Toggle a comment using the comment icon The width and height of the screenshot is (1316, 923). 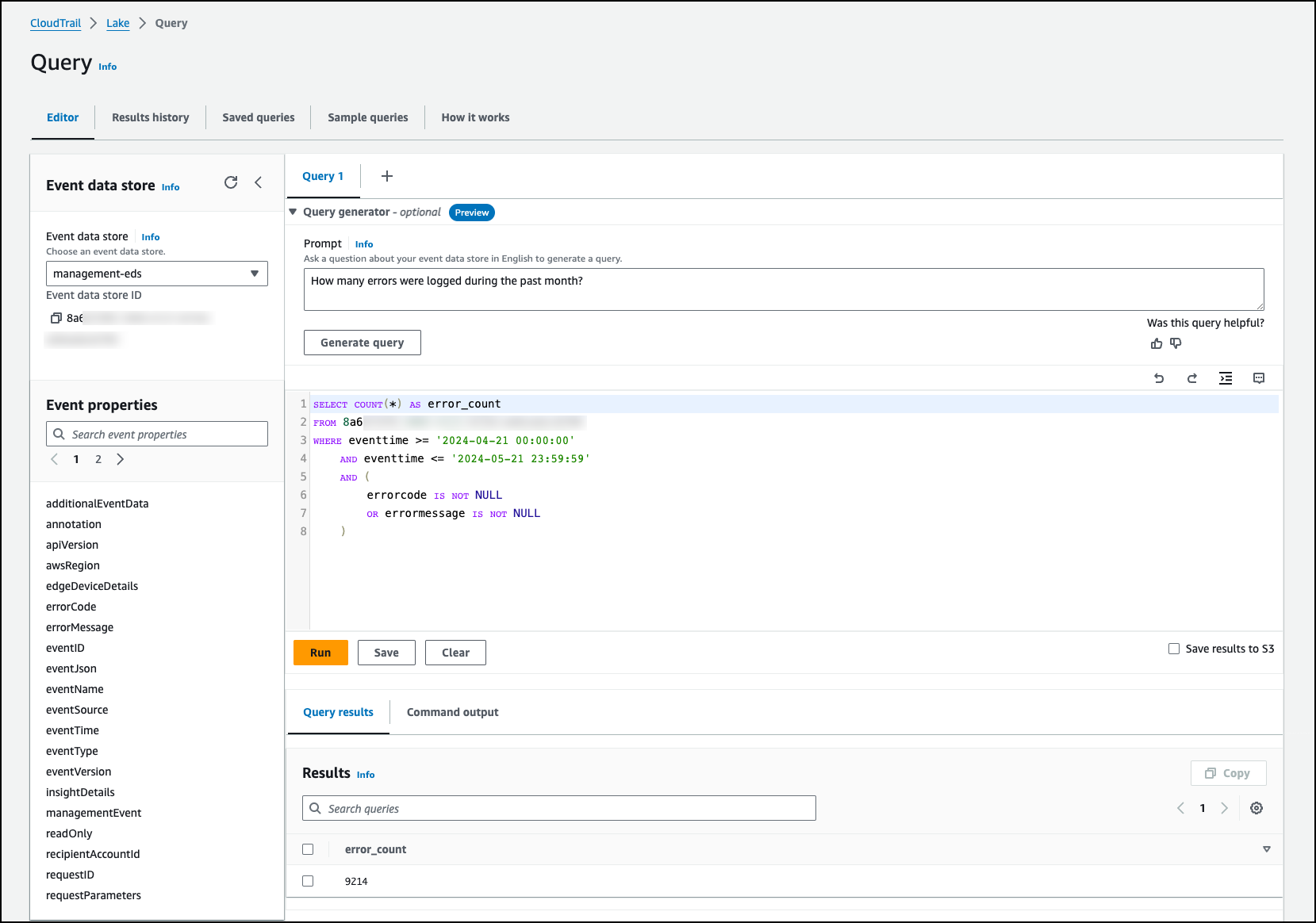coord(1258,378)
